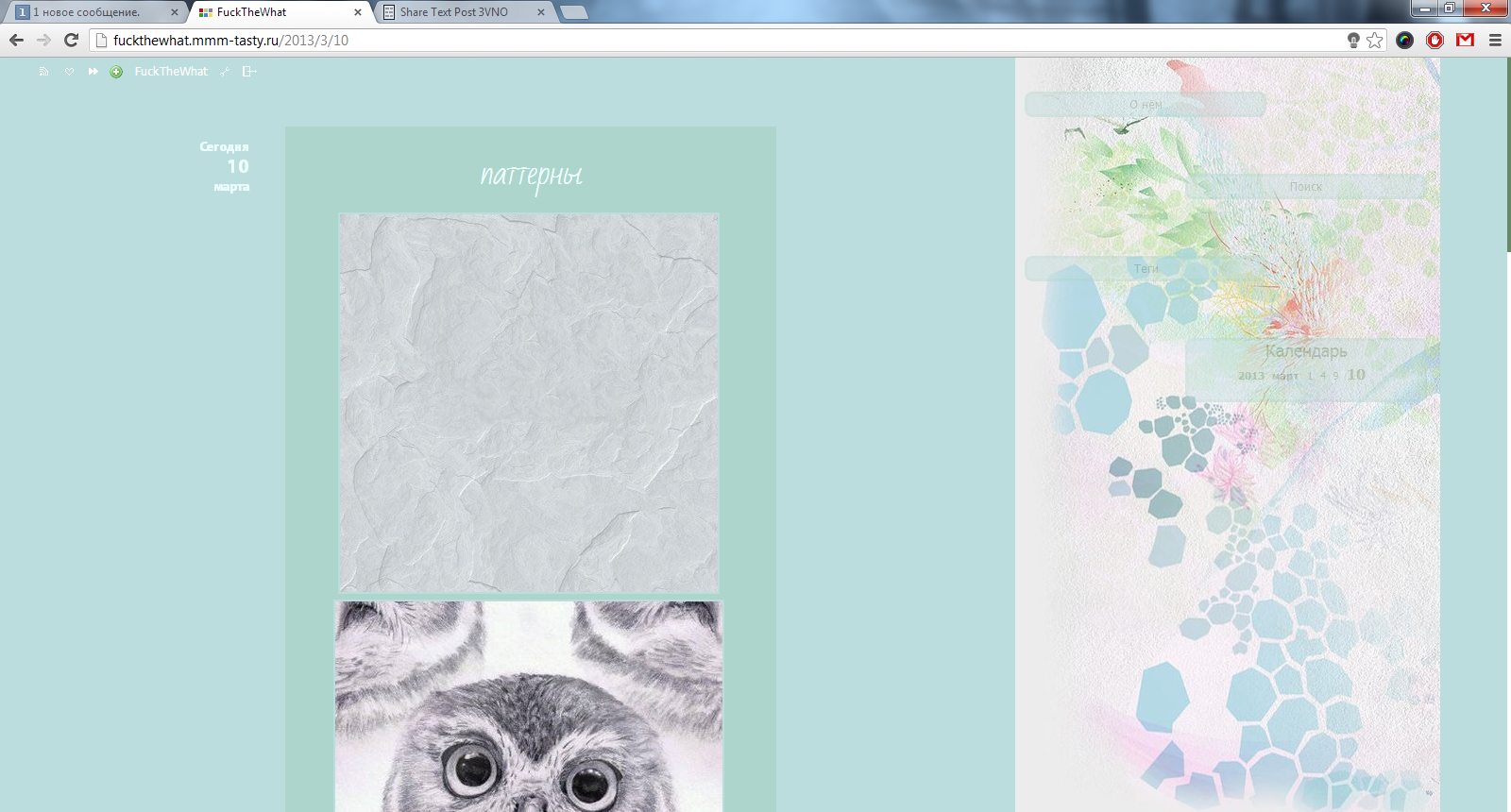1511x812 pixels.
Task: Select day 1 in calendar
Action: pyautogui.click(x=1310, y=376)
